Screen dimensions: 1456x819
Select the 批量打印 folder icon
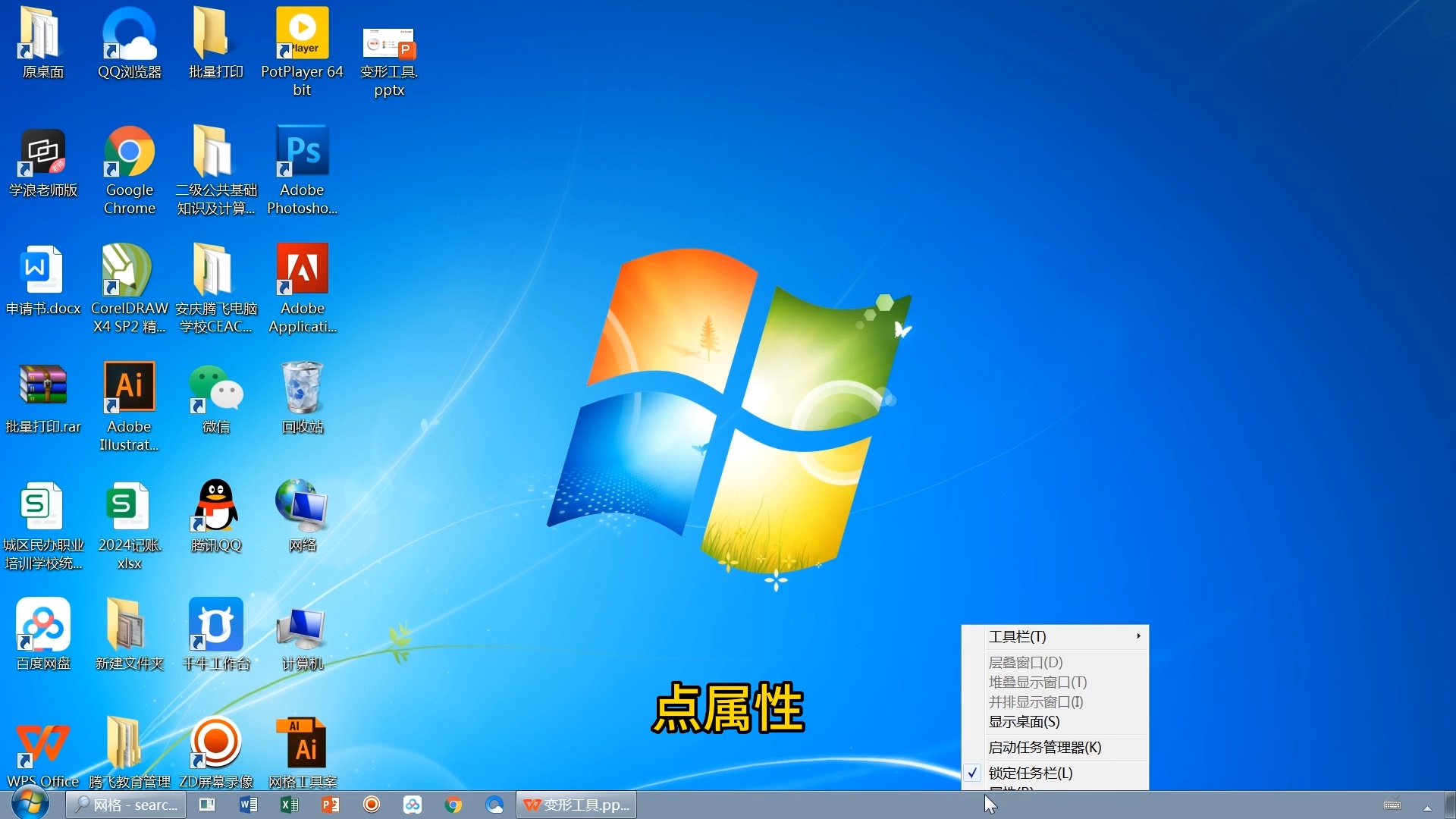tap(215, 42)
